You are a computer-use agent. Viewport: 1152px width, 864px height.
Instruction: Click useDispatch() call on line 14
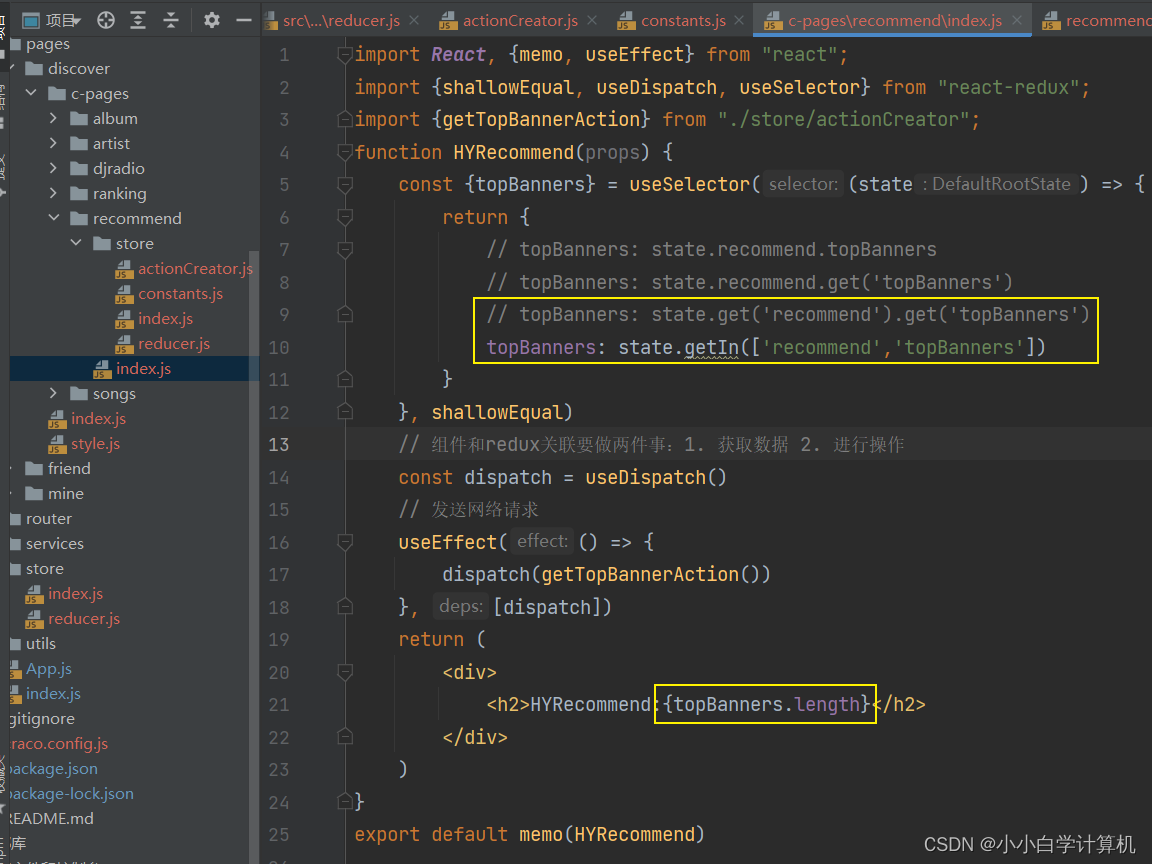pos(655,477)
